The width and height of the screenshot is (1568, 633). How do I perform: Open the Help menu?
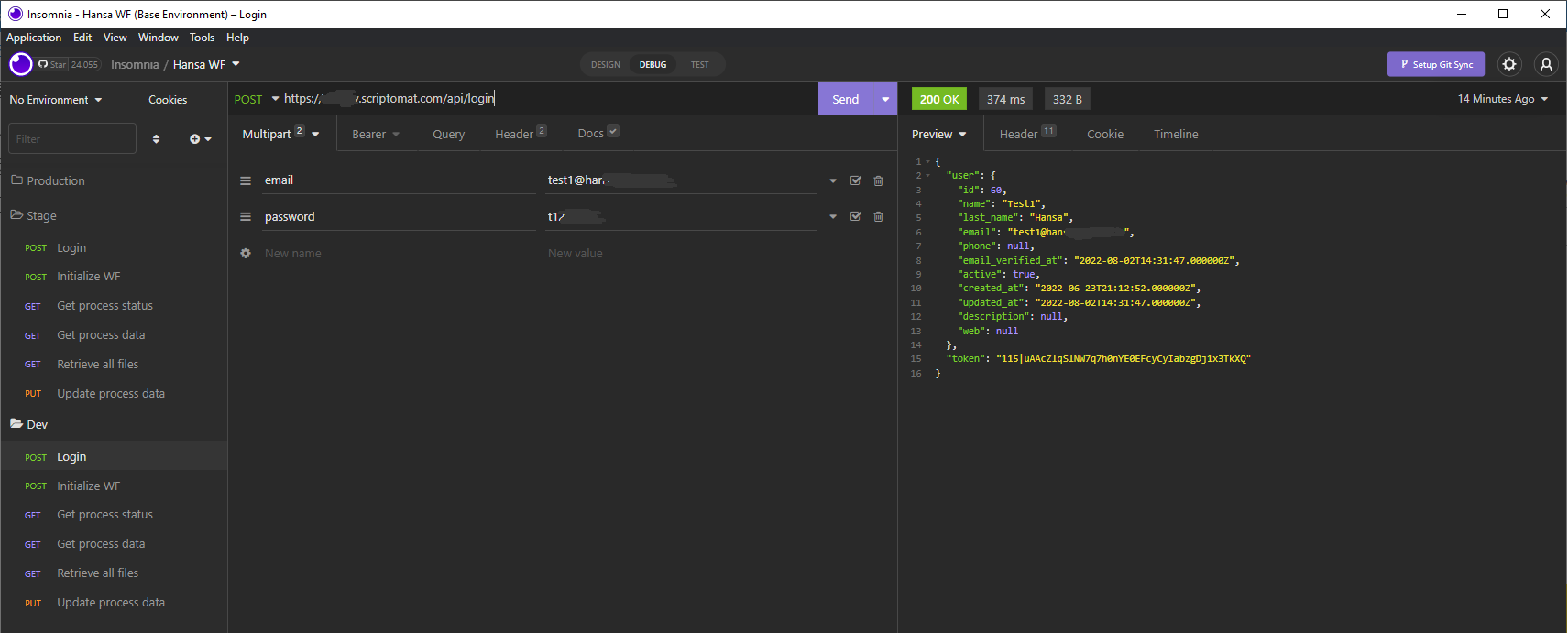pyautogui.click(x=238, y=38)
